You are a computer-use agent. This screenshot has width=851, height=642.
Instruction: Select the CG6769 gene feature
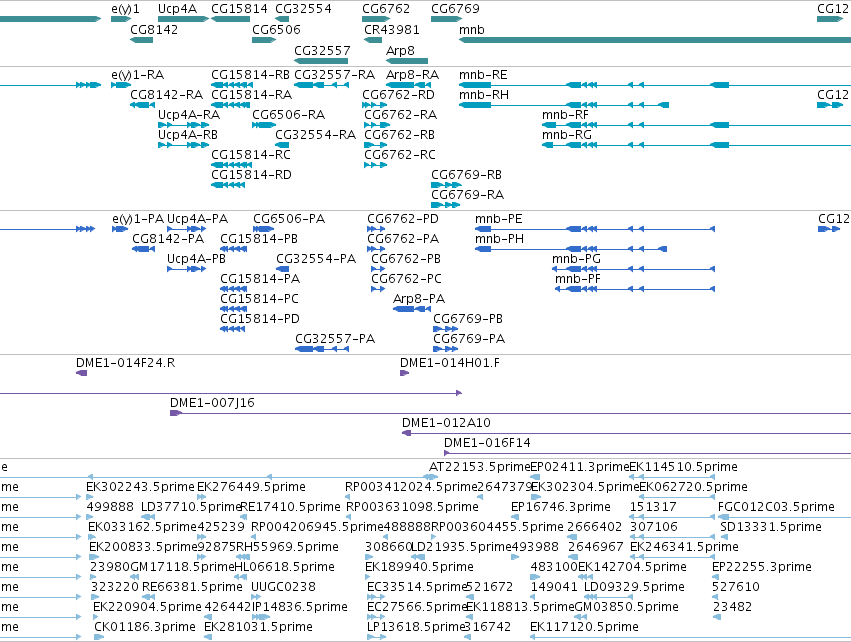tap(446, 19)
